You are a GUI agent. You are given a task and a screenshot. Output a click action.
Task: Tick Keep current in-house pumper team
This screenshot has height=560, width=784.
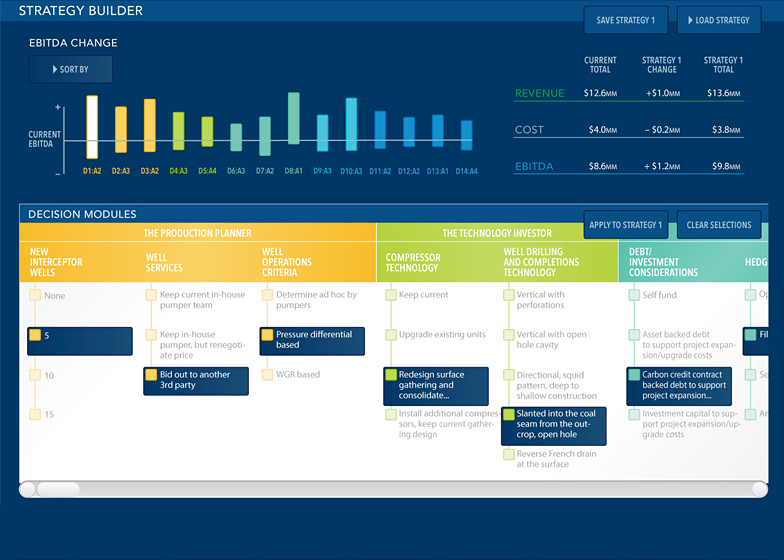[151, 295]
